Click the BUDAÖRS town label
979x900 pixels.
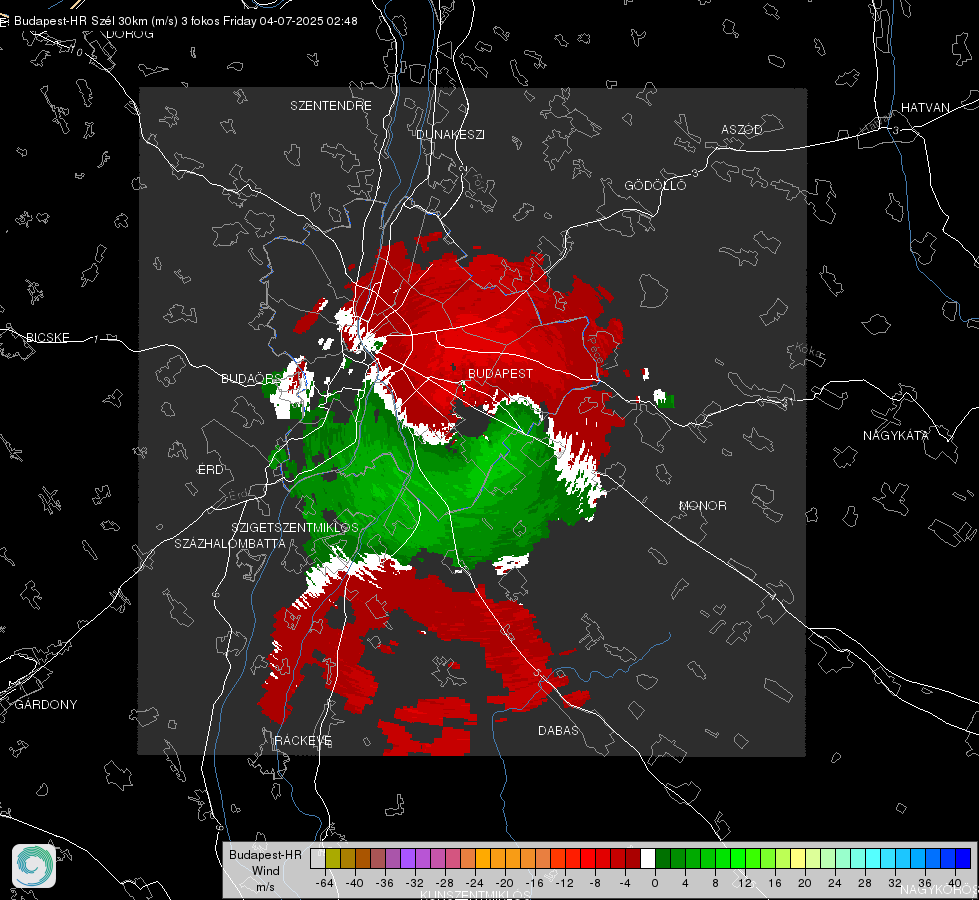coord(250,378)
